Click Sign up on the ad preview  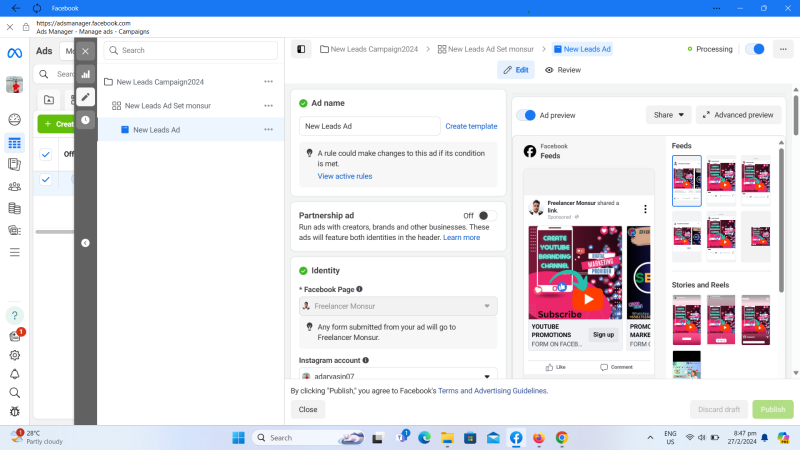pos(603,335)
